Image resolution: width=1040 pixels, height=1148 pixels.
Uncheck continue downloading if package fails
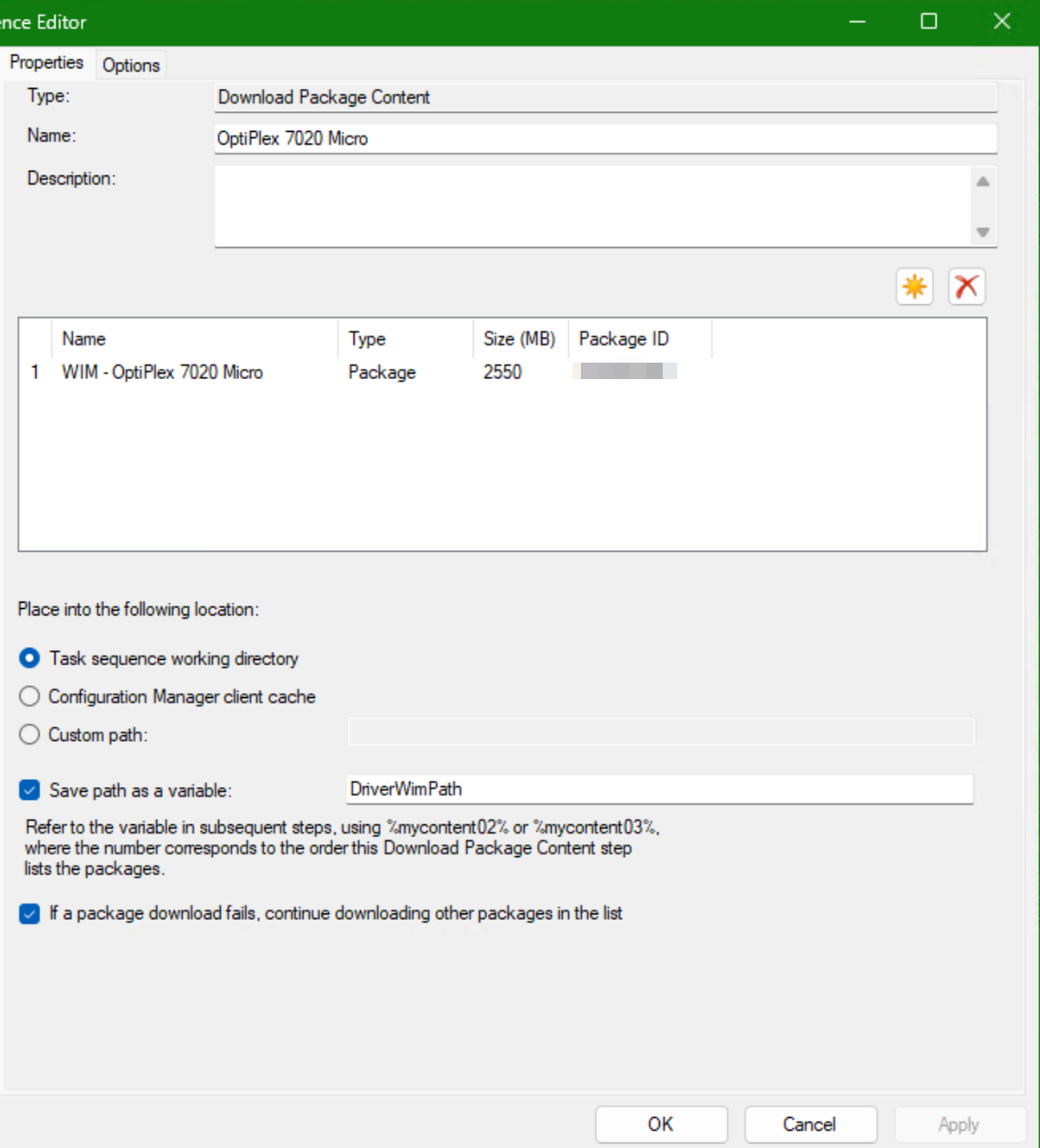30,913
